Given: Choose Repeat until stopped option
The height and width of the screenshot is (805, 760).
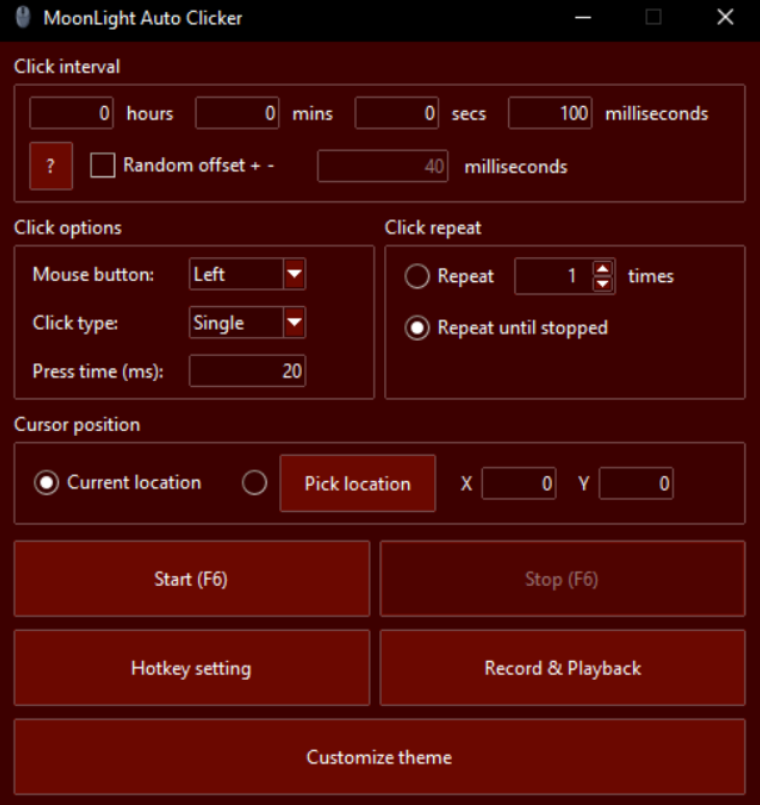Looking at the screenshot, I should [417, 328].
